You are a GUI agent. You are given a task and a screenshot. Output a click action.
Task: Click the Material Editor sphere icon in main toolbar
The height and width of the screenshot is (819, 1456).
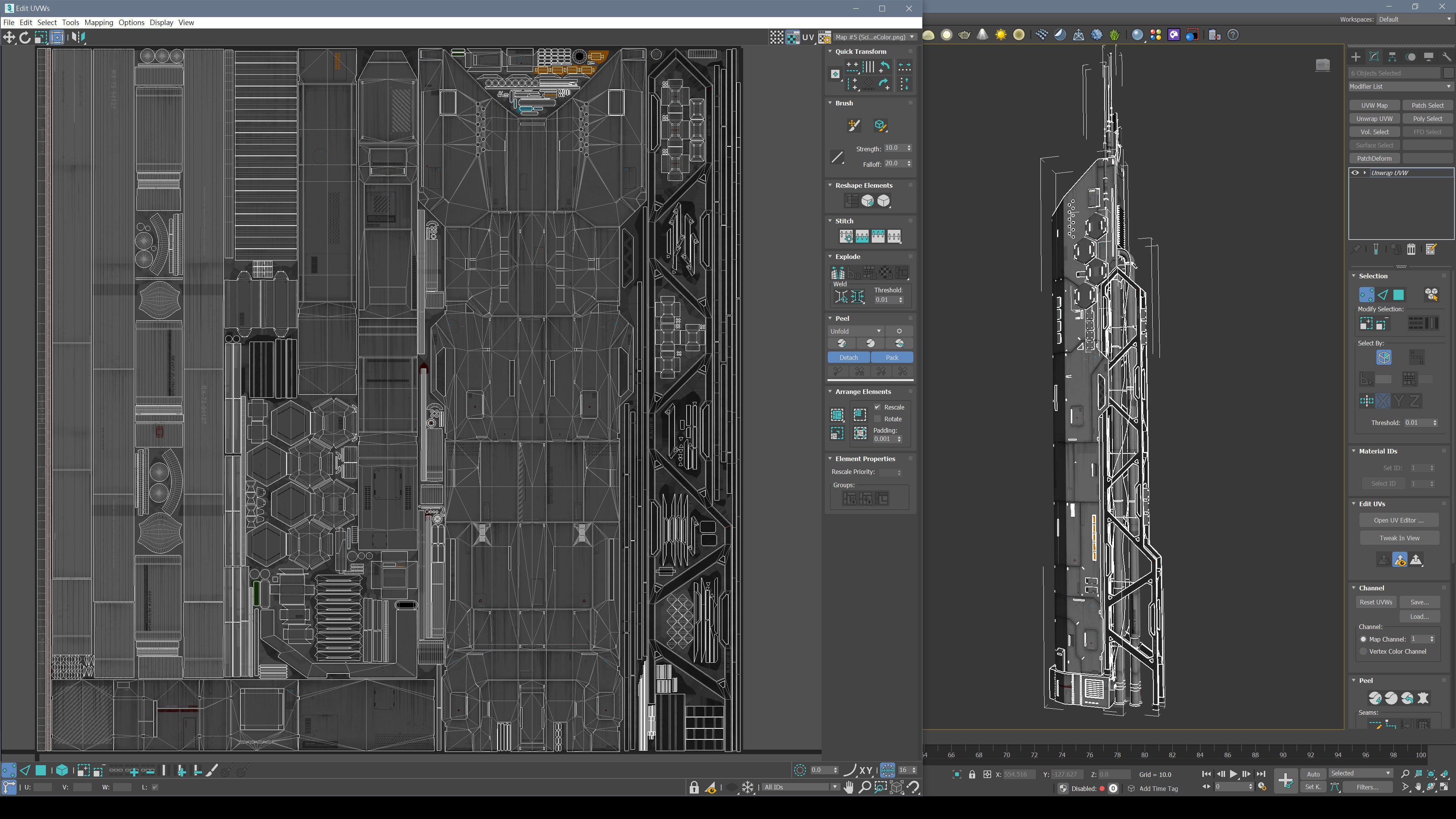coord(1137,35)
